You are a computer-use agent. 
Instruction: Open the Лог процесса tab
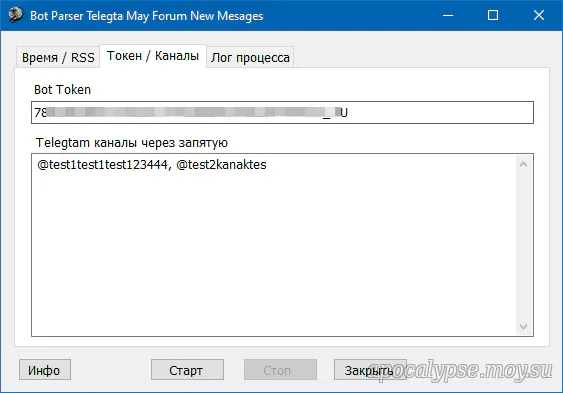click(250, 57)
